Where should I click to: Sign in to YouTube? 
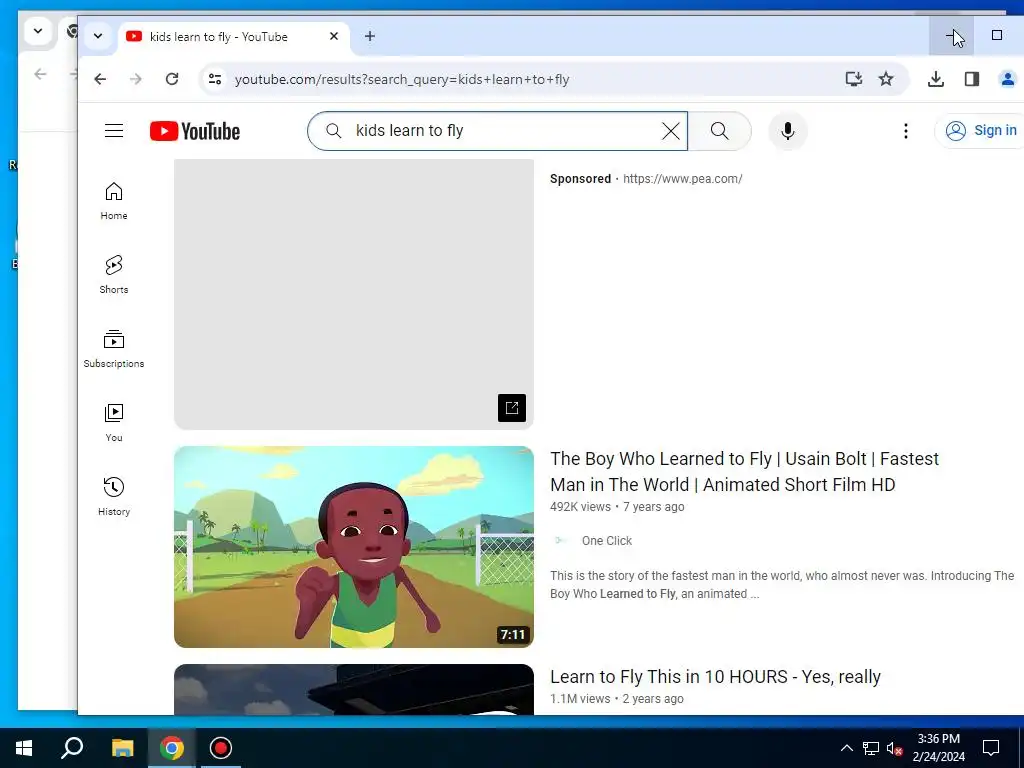coord(980,131)
